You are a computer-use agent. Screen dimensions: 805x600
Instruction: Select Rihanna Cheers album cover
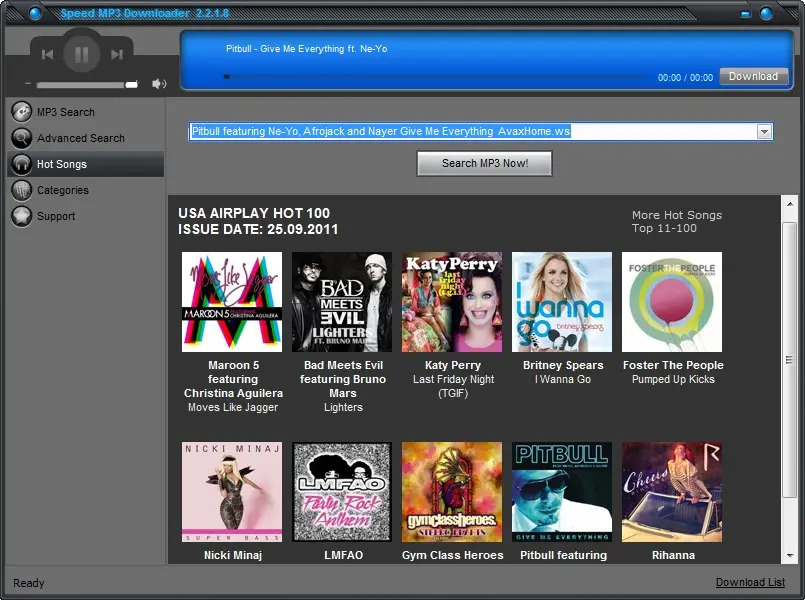click(x=672, y=492)
